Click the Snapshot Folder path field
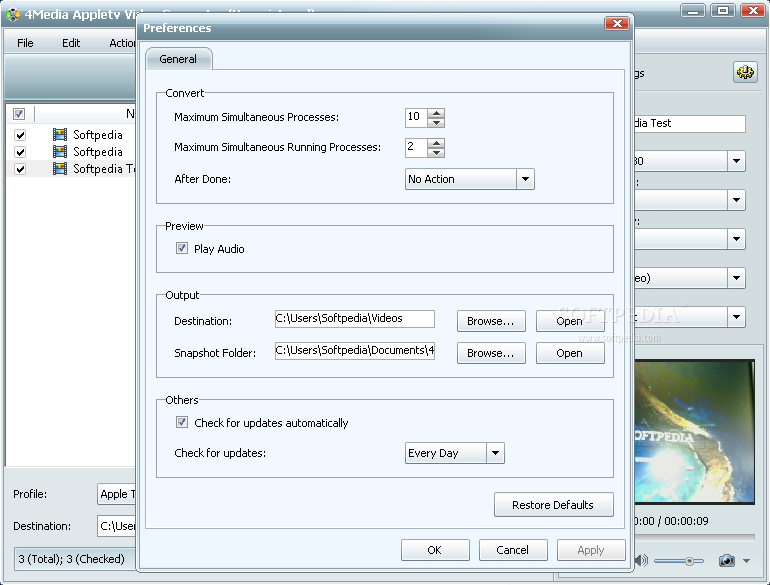Viewport: 770px width, 585px height. coord(355,351)
